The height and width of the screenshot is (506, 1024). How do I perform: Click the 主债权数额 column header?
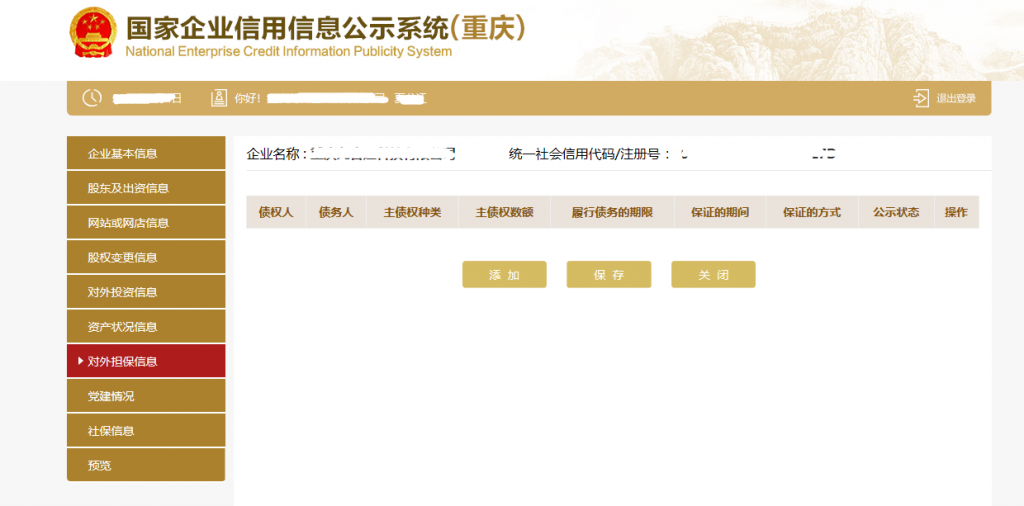pyautogui.click(x=504, y=212)
